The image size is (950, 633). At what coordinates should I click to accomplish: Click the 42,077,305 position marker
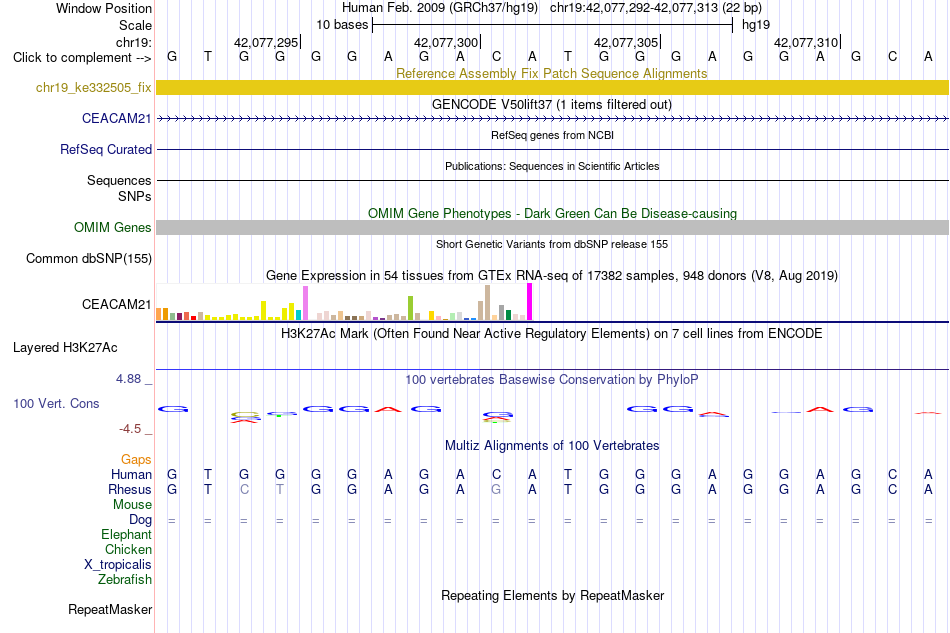pos(626,42)
